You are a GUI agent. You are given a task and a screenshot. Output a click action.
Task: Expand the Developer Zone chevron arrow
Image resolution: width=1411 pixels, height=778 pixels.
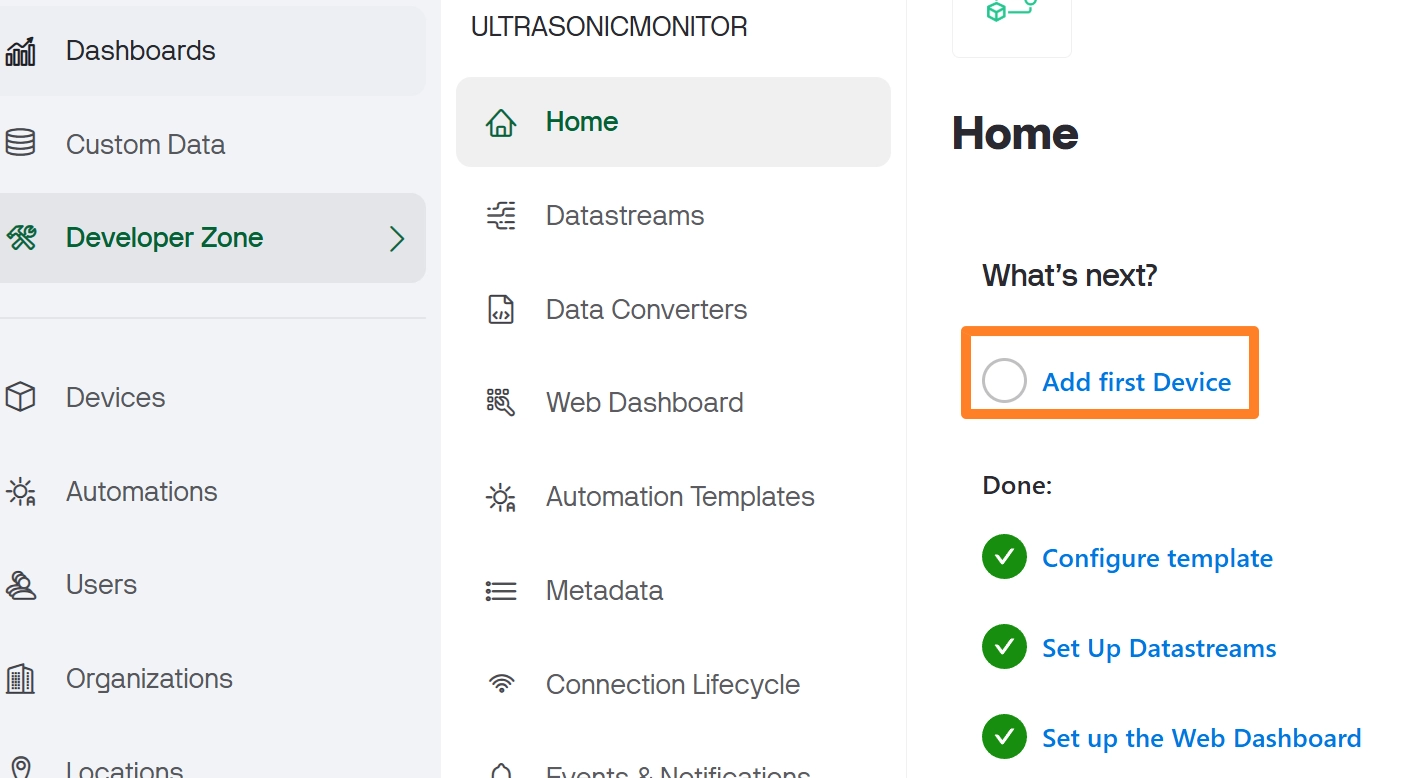[397, 238]
